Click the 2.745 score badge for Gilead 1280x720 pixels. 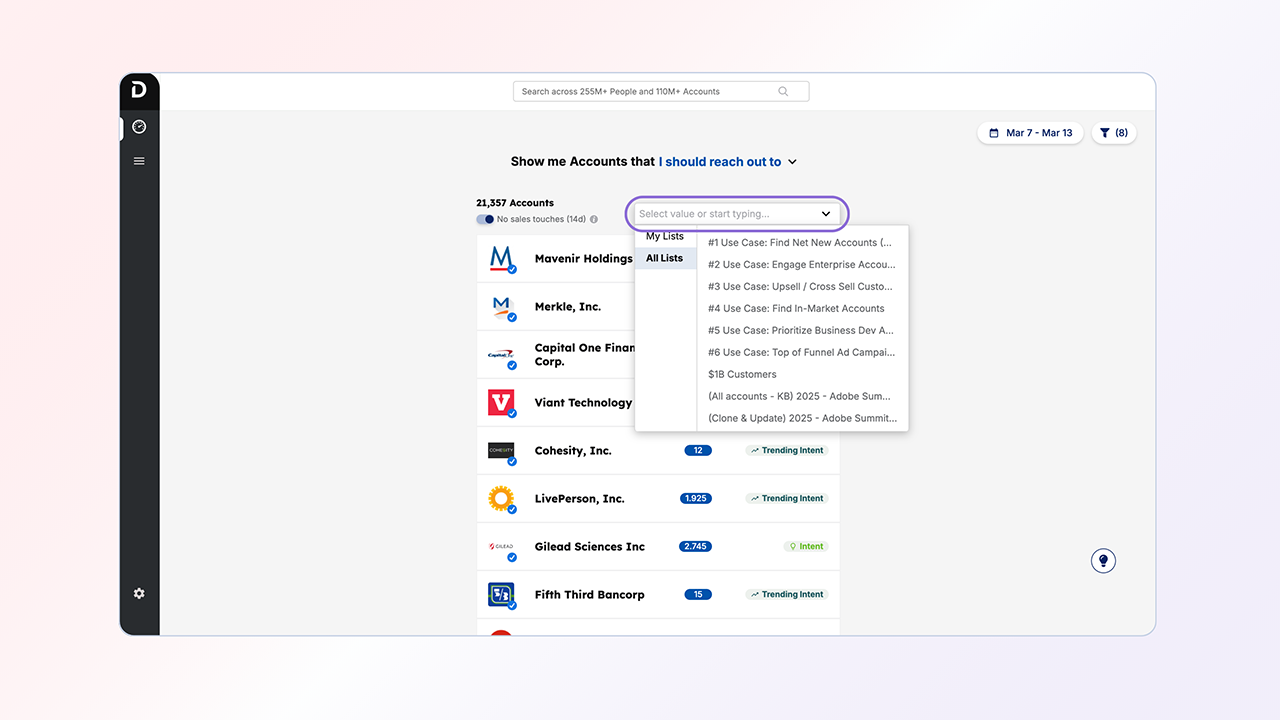point(695,547)
